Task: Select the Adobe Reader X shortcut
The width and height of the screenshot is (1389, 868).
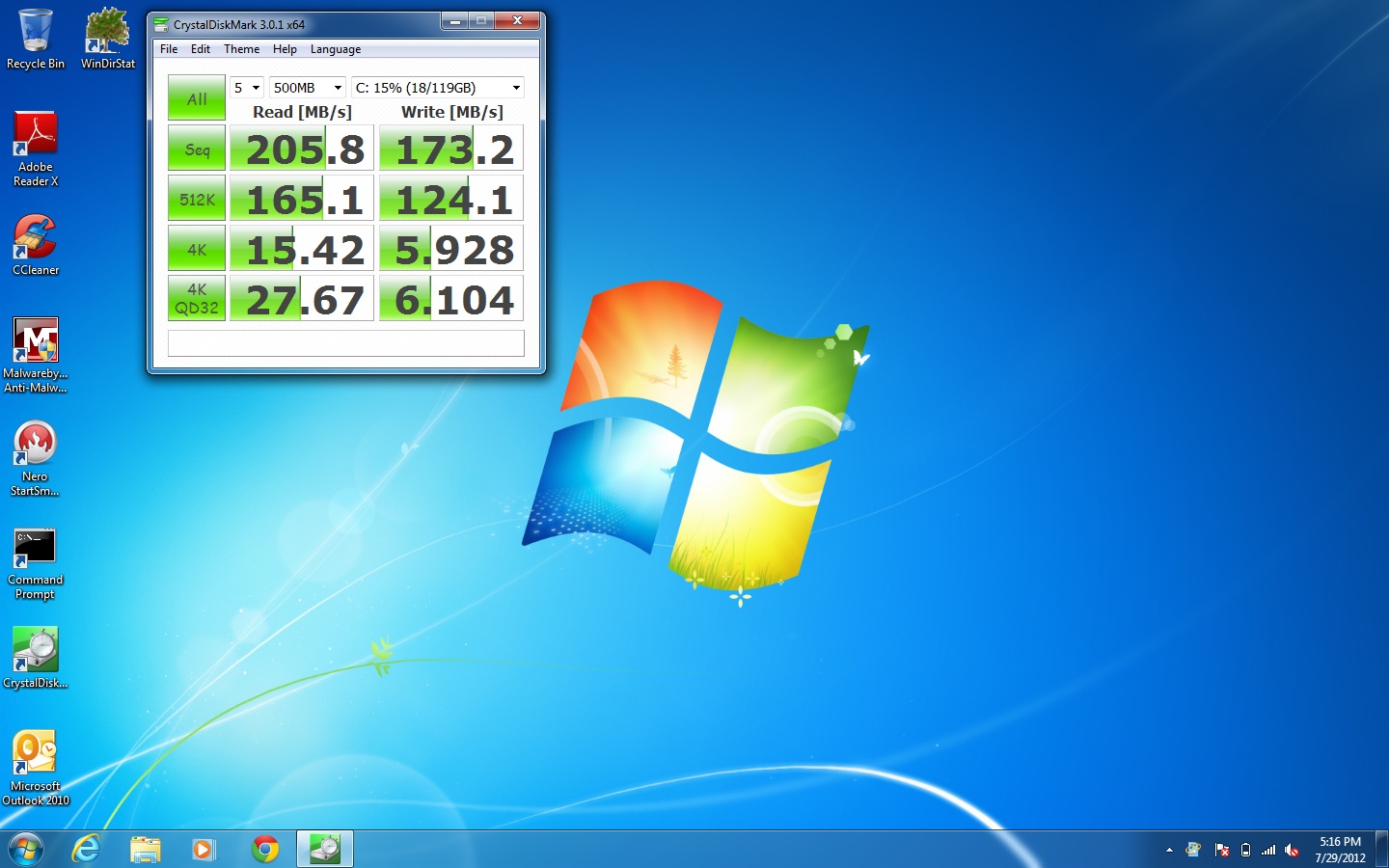Action: click(x=36, y=147)
